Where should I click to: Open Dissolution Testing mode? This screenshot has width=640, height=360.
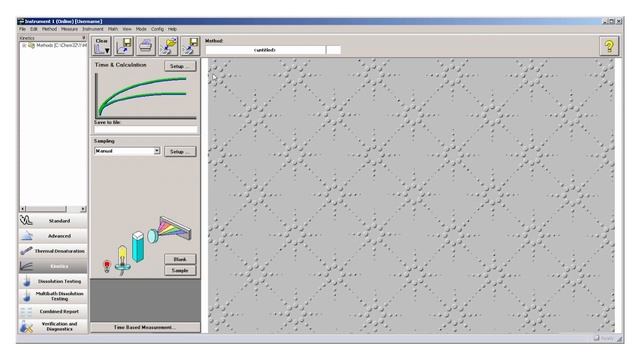tap(53, 281)
